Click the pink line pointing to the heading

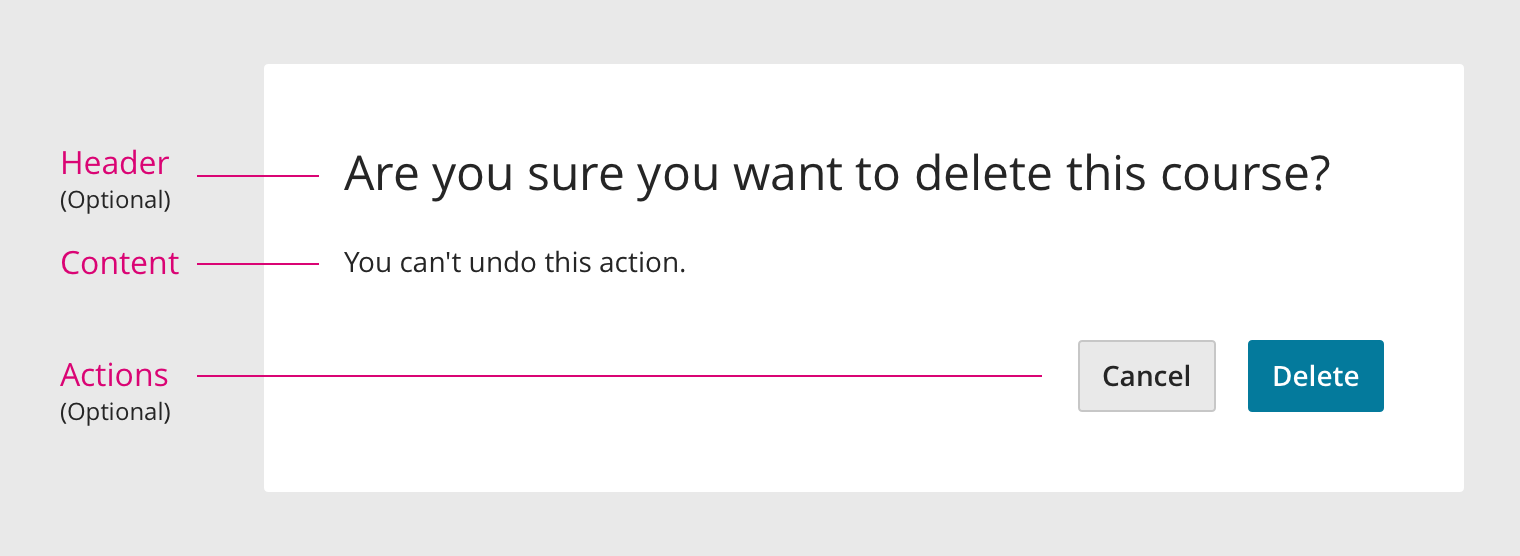click(258, 176)
